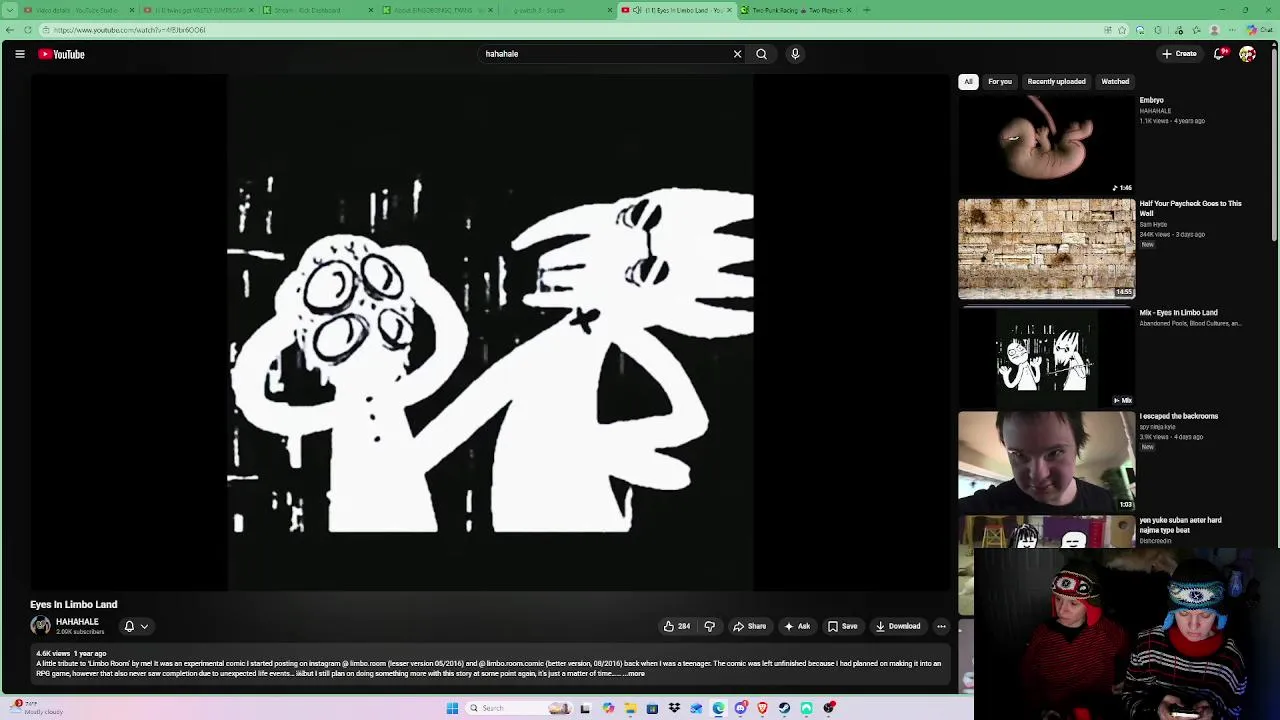This screenshot has height=720, width=1280.
Task: Open Microsoft Edge from the taskbar
Action: coord(718,708)
